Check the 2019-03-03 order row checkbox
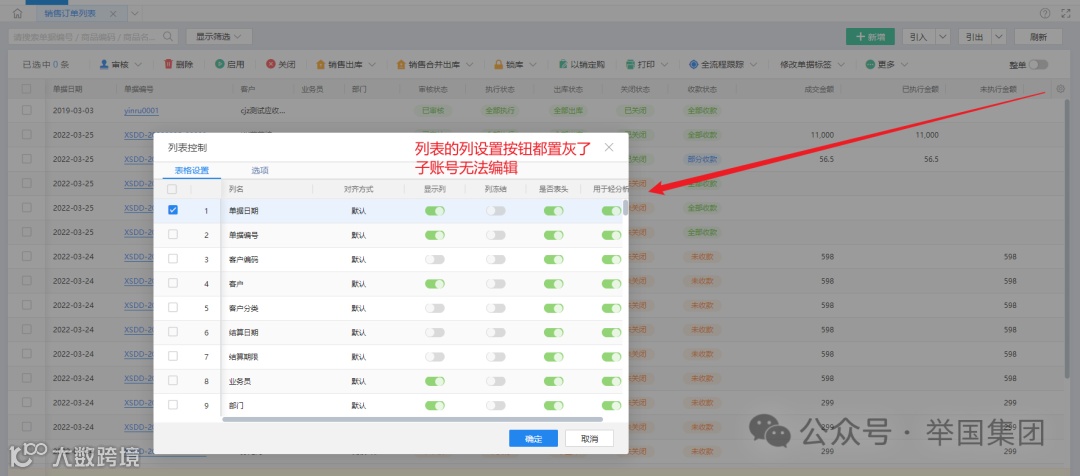Image resolution: width=1080 pixels, height=476 pixels. click(x=26, y=110)
